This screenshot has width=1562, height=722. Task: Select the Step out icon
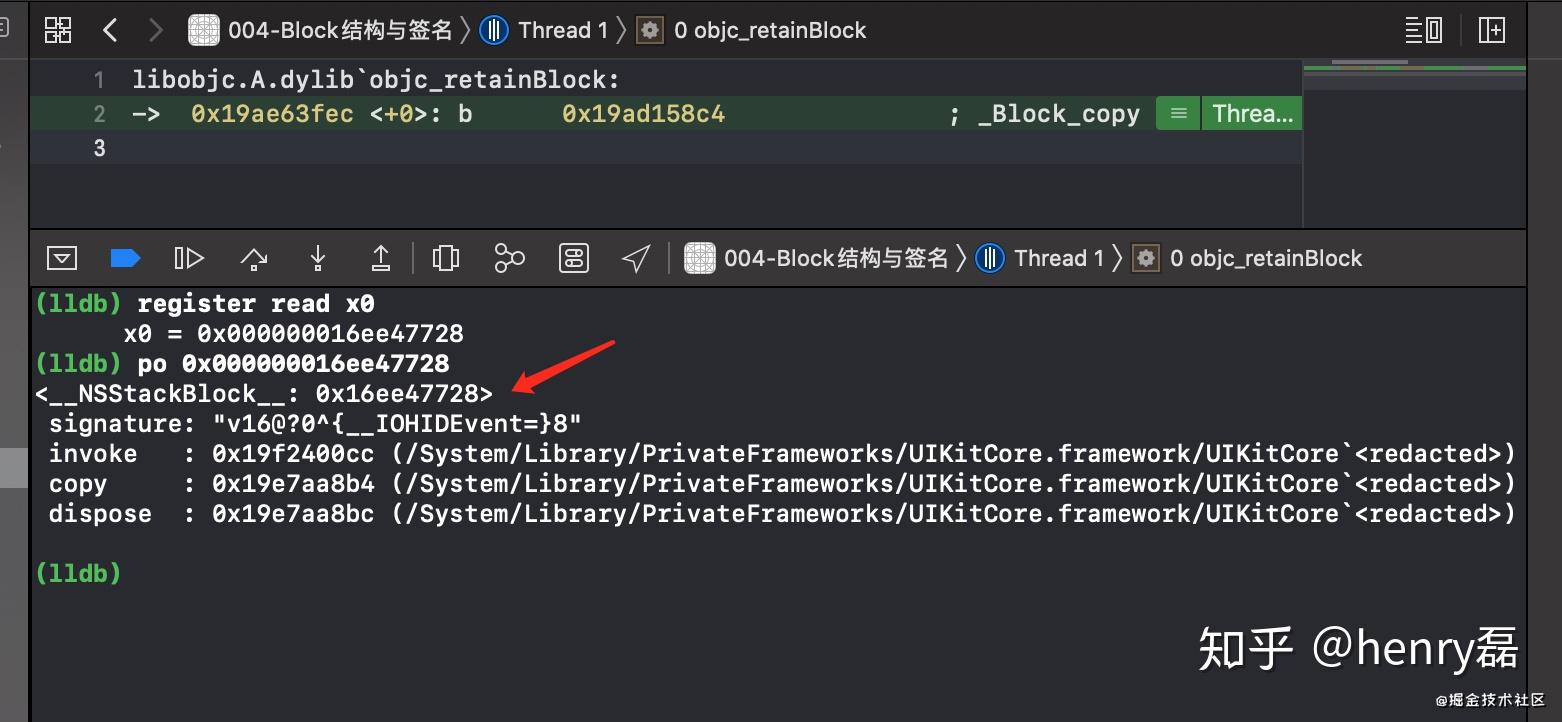[381, 257]
